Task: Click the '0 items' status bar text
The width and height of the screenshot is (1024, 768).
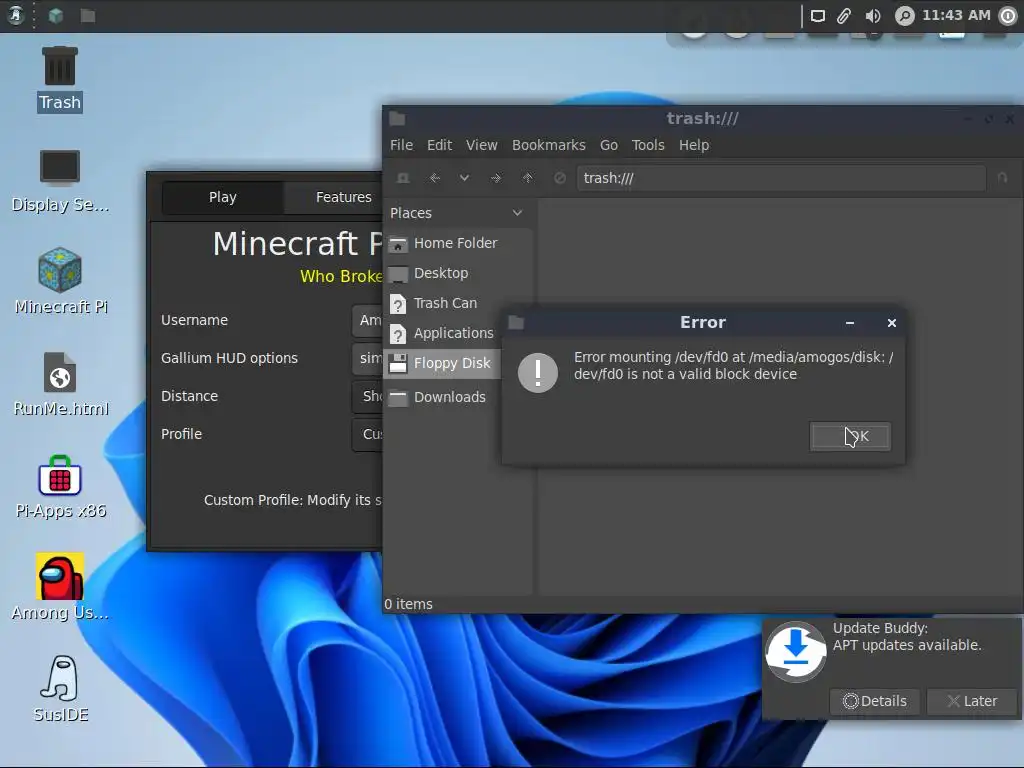Action: pyautogui.click(x=409, y=604)
